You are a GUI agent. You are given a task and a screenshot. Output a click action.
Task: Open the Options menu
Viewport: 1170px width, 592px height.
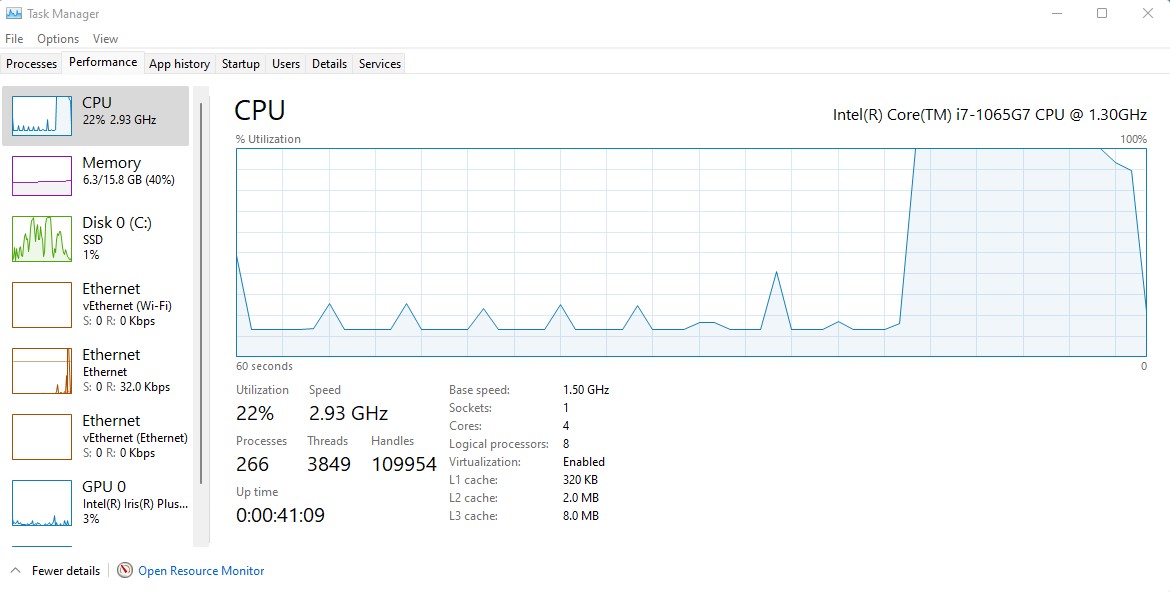click(57, 38)
